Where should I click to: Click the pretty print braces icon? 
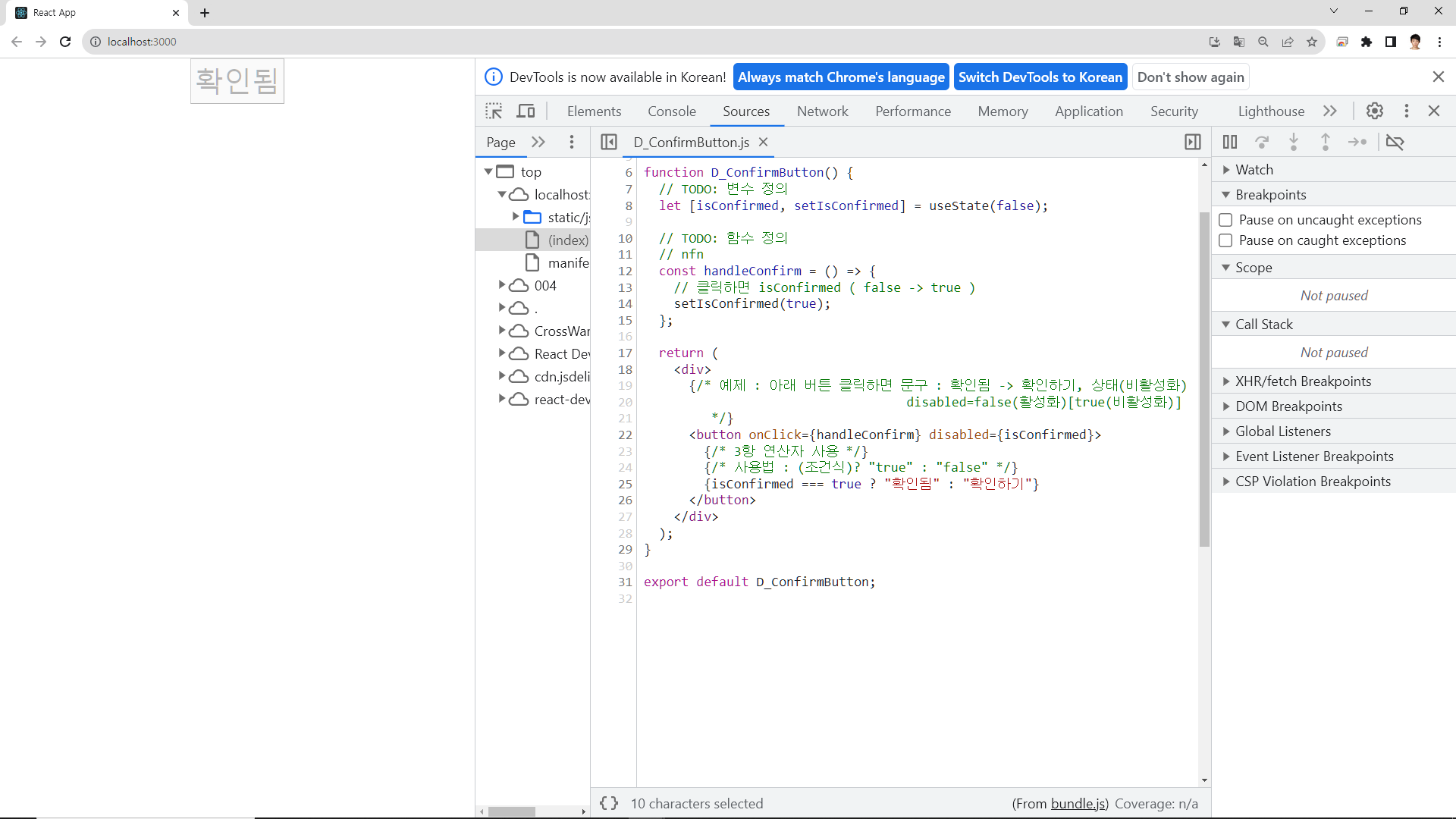tap(609, 803)
